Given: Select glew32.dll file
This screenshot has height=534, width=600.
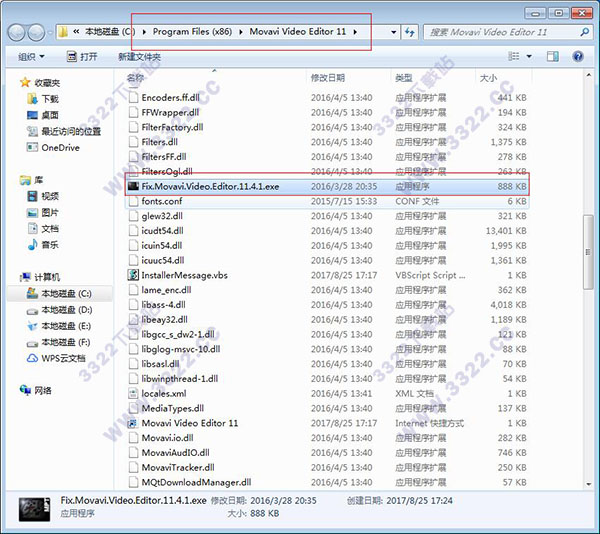Looking at the screenshot, I should click(328, 216).
